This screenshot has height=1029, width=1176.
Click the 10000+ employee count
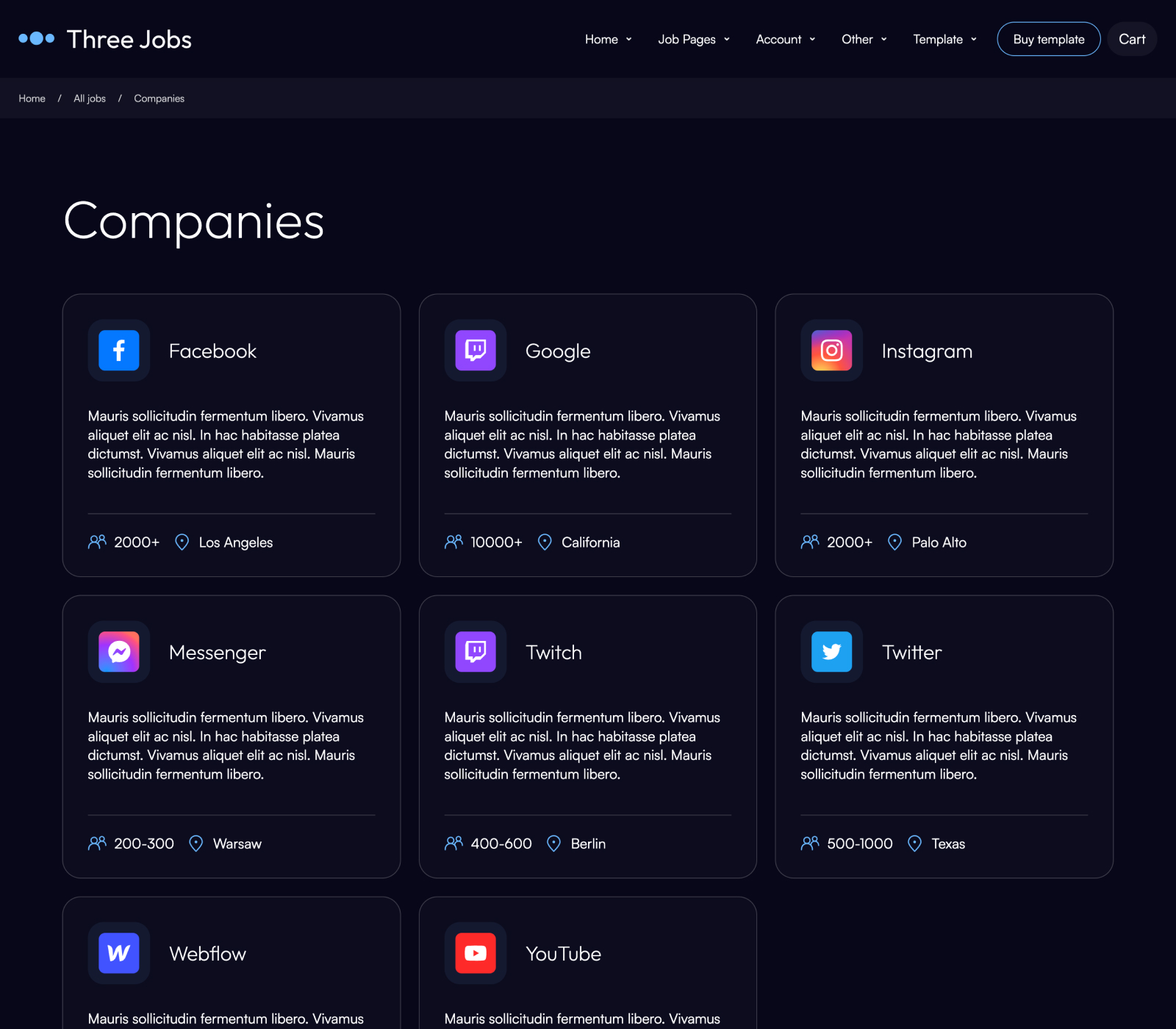point(496,542)
